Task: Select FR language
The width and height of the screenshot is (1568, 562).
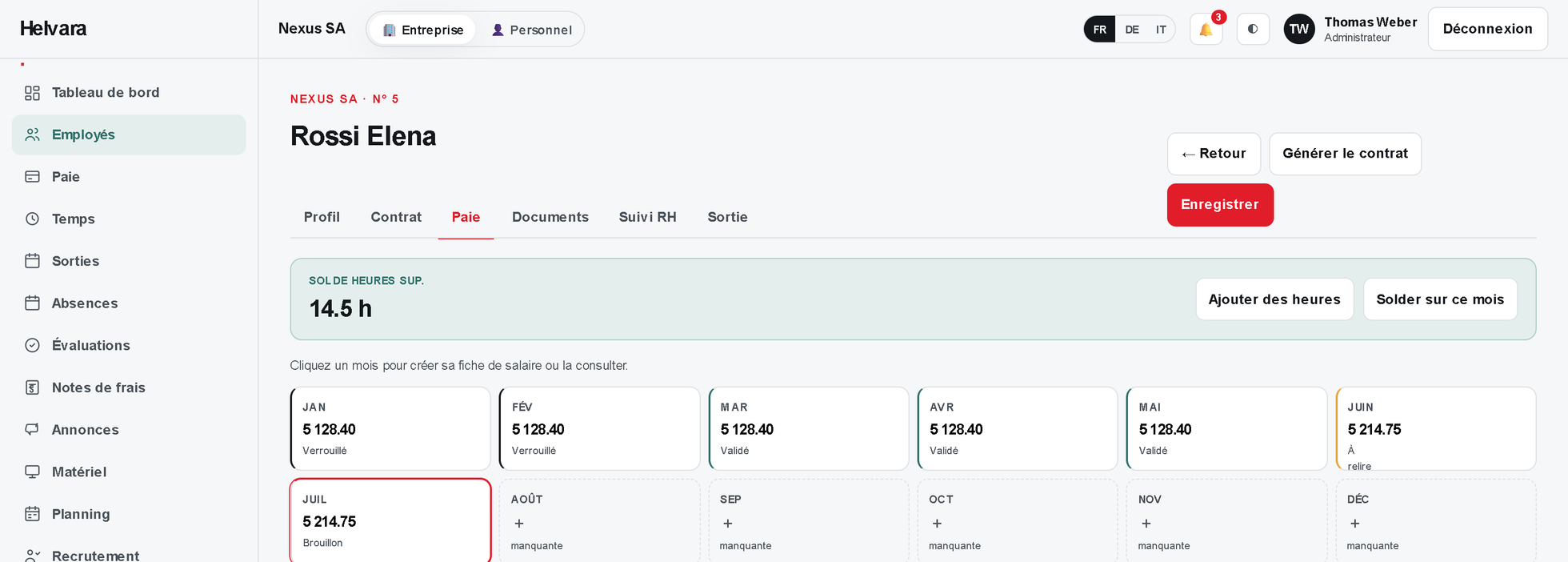Action: [x=1100, y=30]
